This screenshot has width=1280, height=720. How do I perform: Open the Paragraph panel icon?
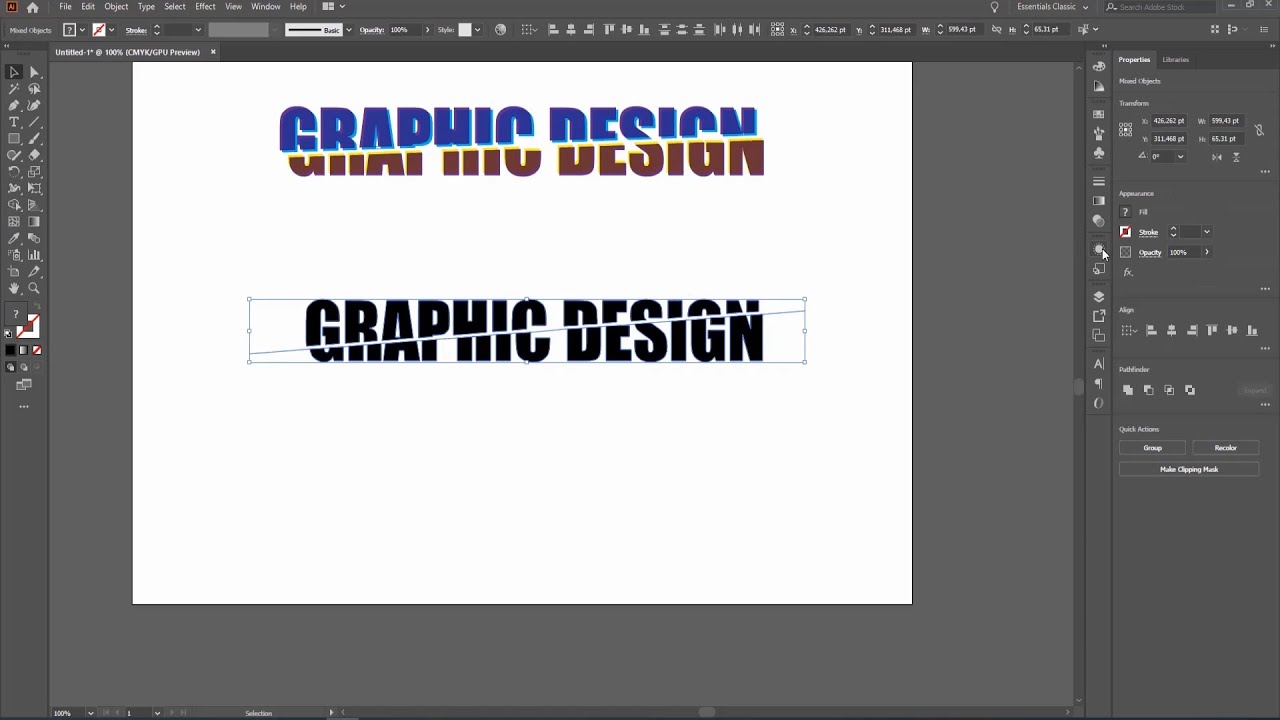point(1099,384)
